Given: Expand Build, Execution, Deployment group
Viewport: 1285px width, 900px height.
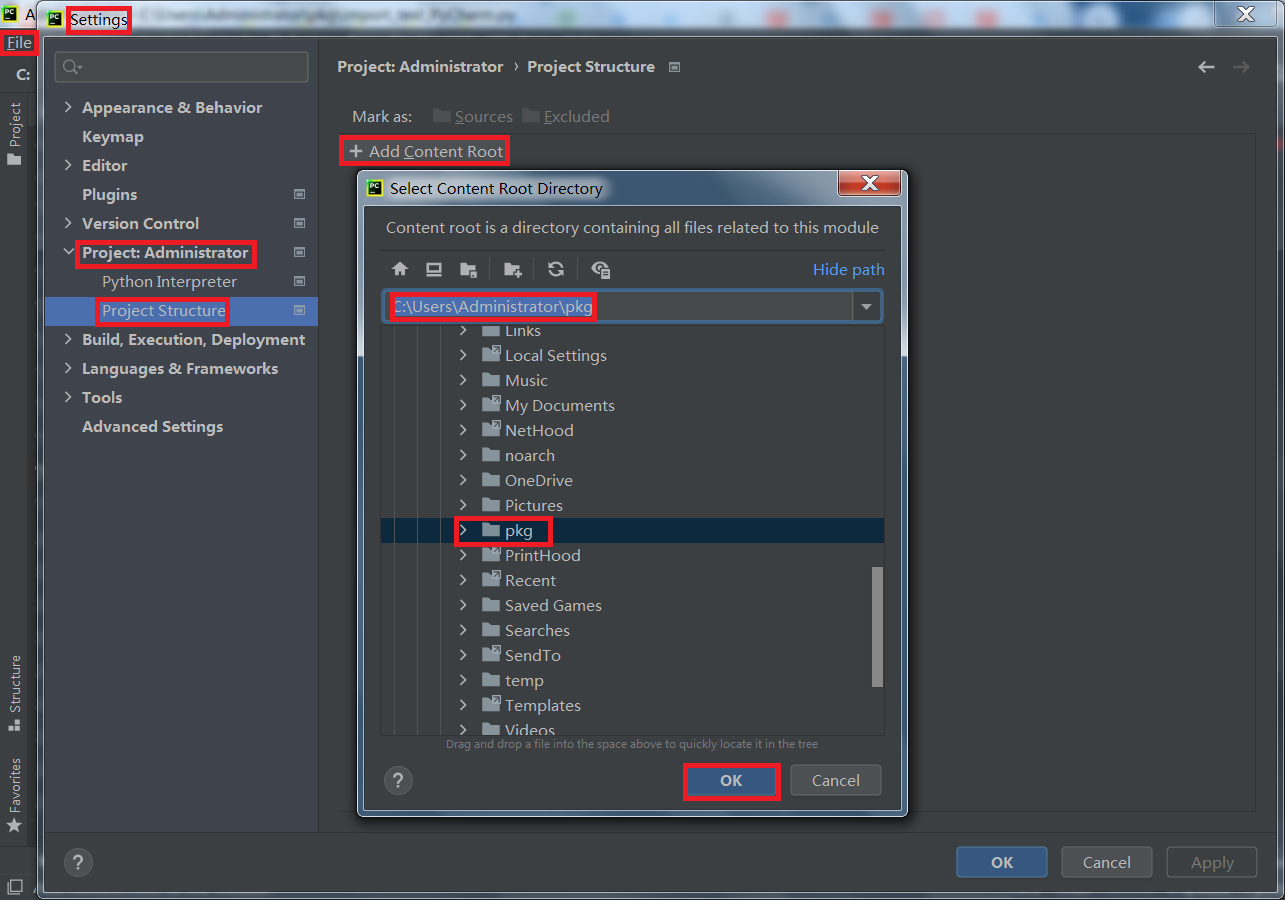Looking at the screenshot, I should (x=68, y=340).
